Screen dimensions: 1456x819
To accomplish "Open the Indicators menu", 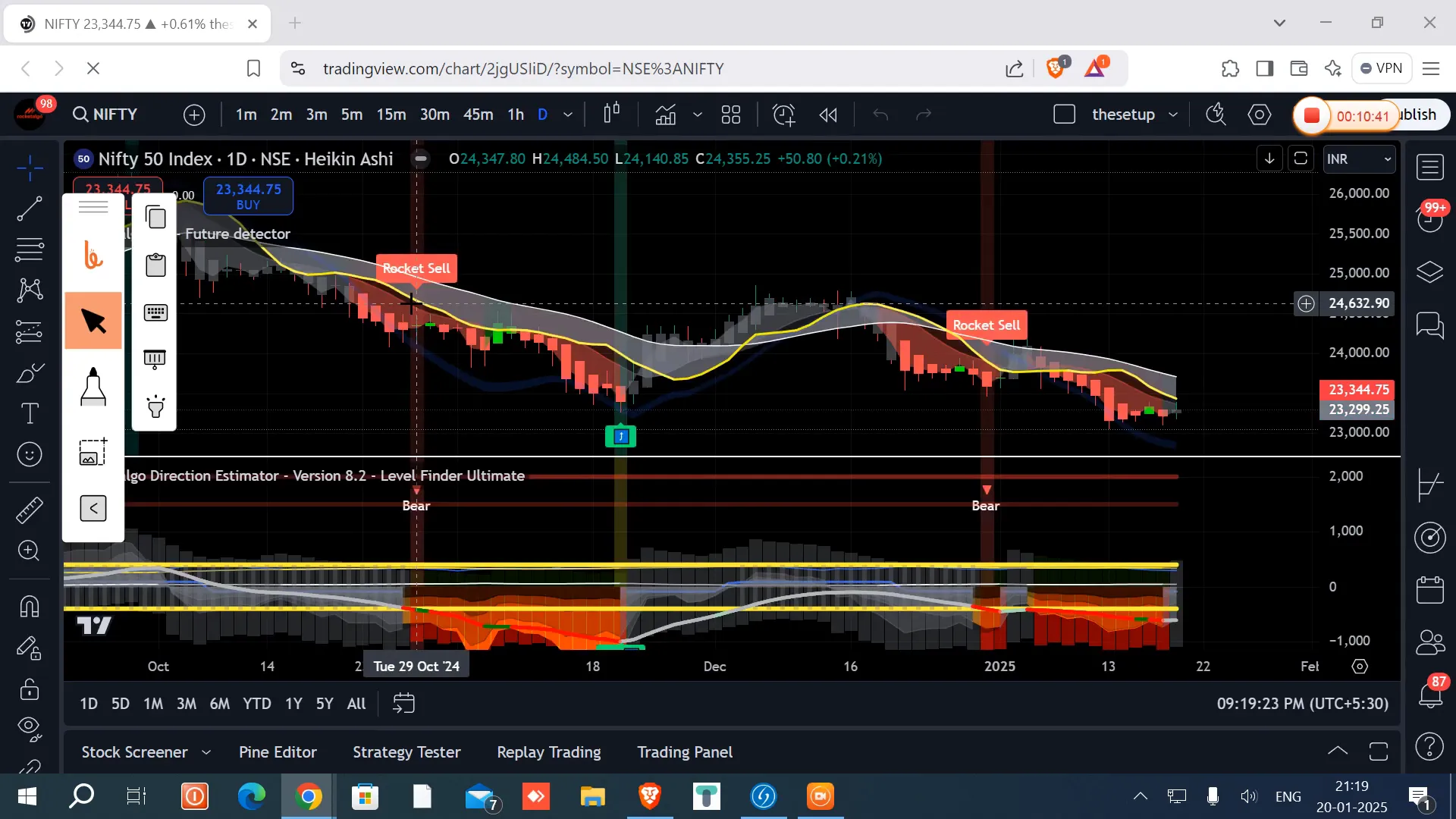I will (x=666, y=115).
